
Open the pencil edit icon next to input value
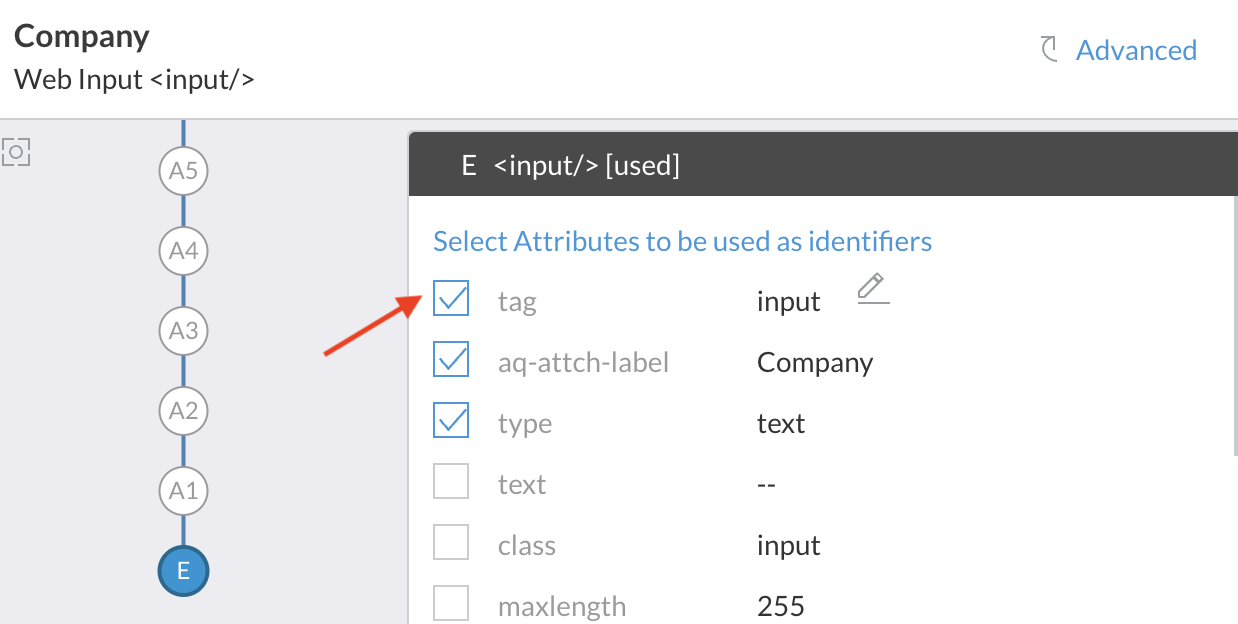pyautogui.click(x=871, y=290)
